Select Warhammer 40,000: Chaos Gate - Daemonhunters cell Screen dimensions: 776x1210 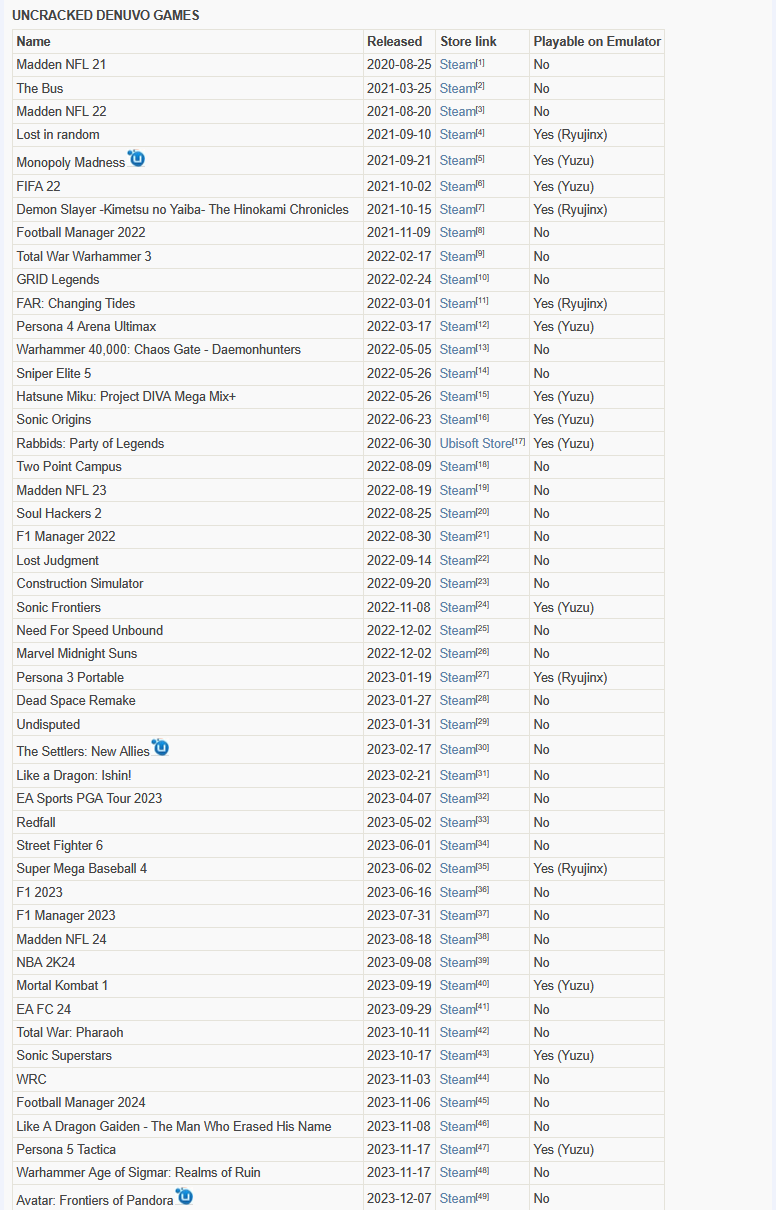point(187,350)
